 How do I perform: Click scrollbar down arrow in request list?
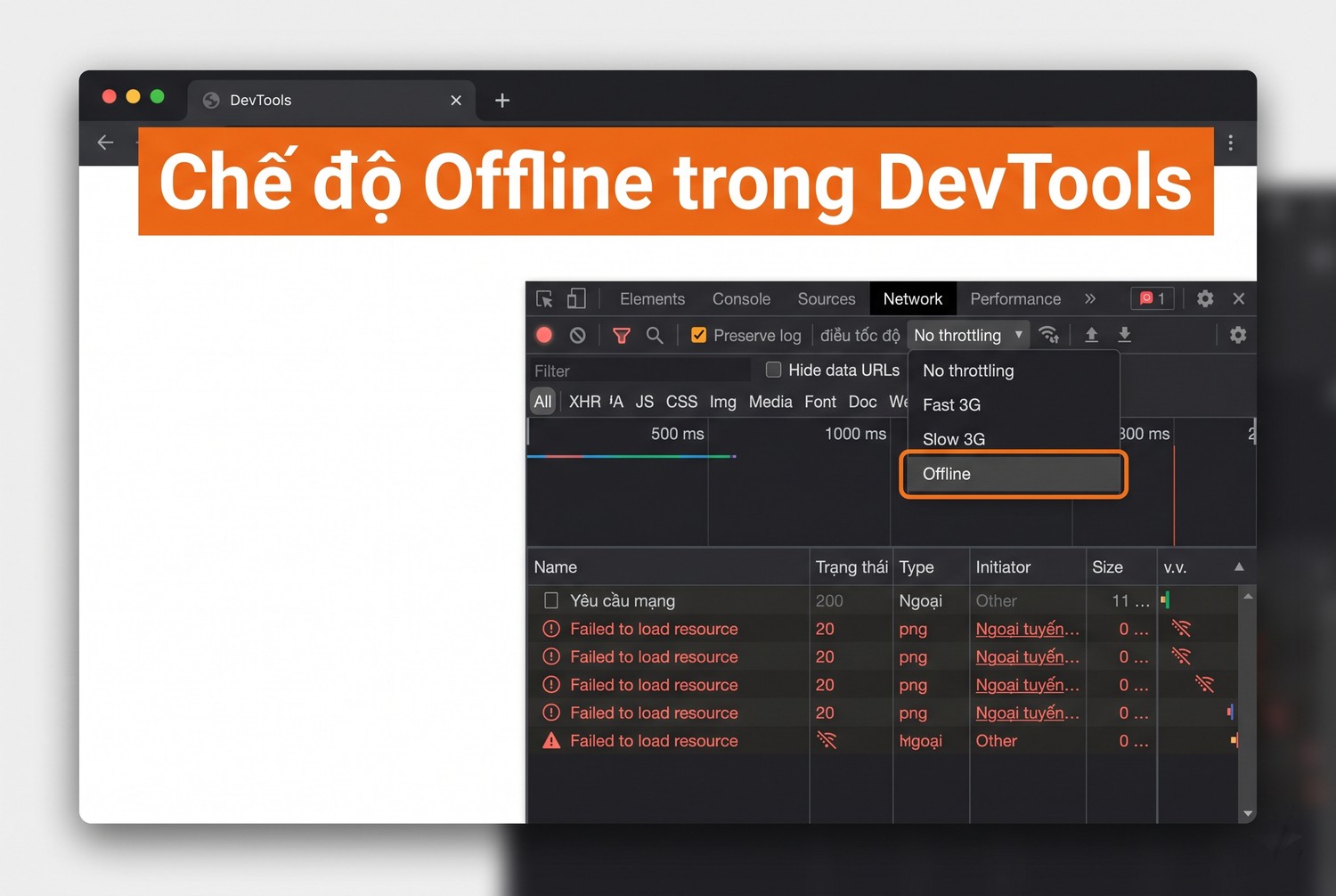point(1248,813)
